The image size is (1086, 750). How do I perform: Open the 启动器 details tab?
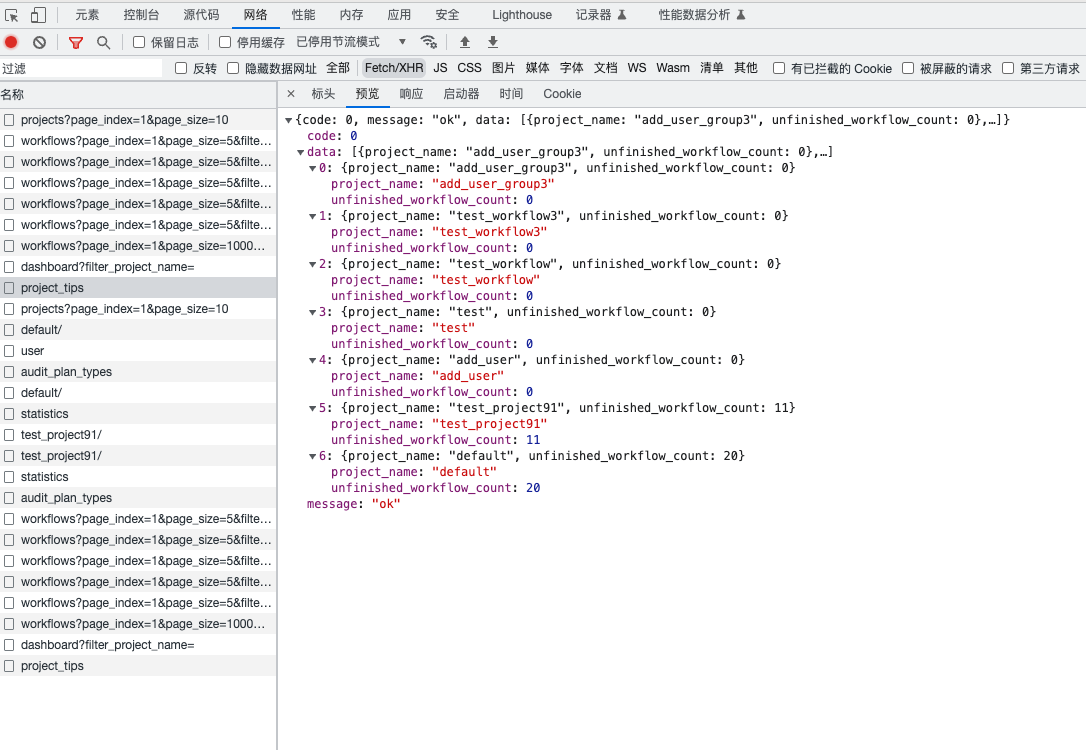click(461, 93)
